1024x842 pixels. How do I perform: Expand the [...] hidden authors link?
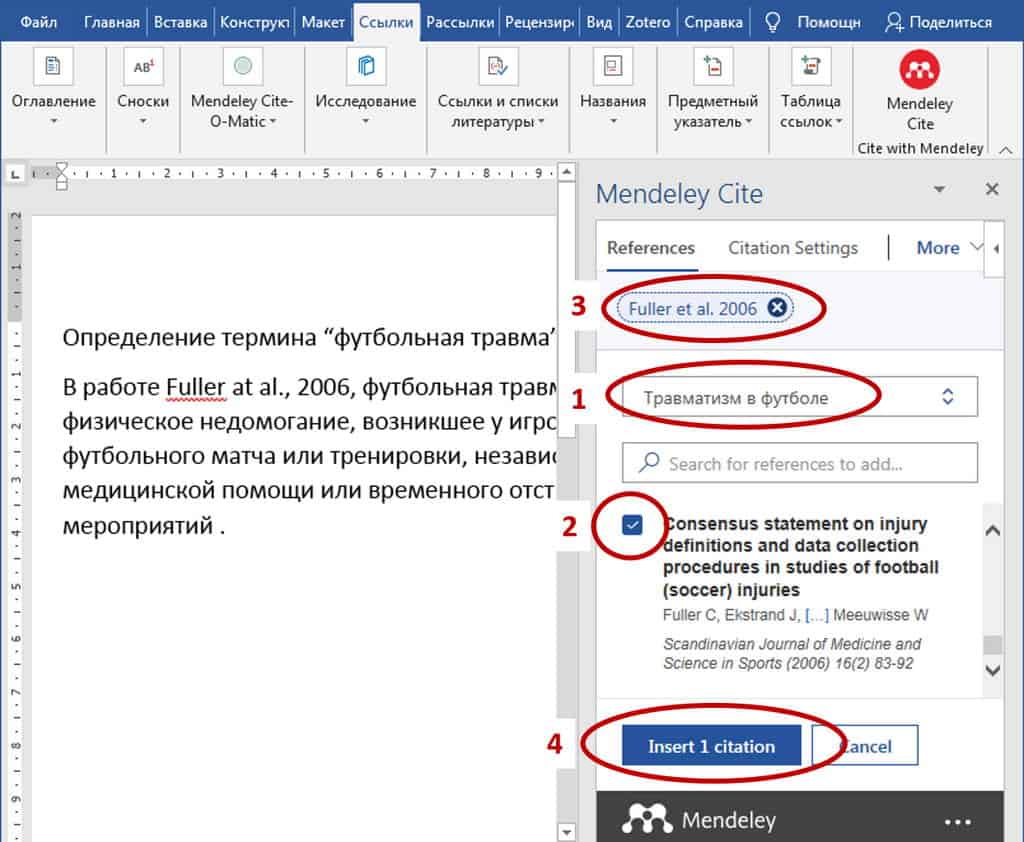tap(817, 615)
